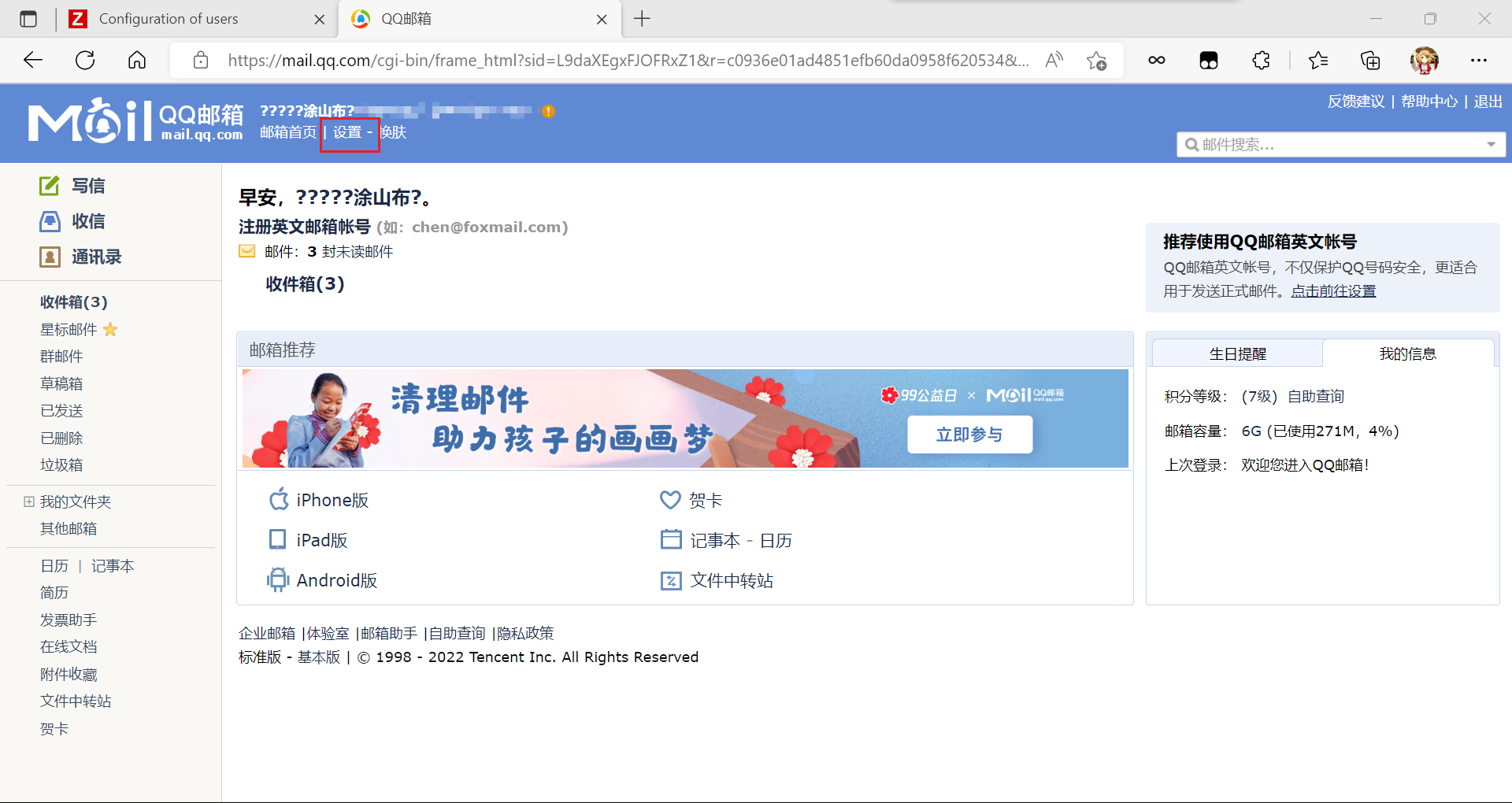
Task: Click the envelope icon beside unread mail count
Action: (247, 251)
